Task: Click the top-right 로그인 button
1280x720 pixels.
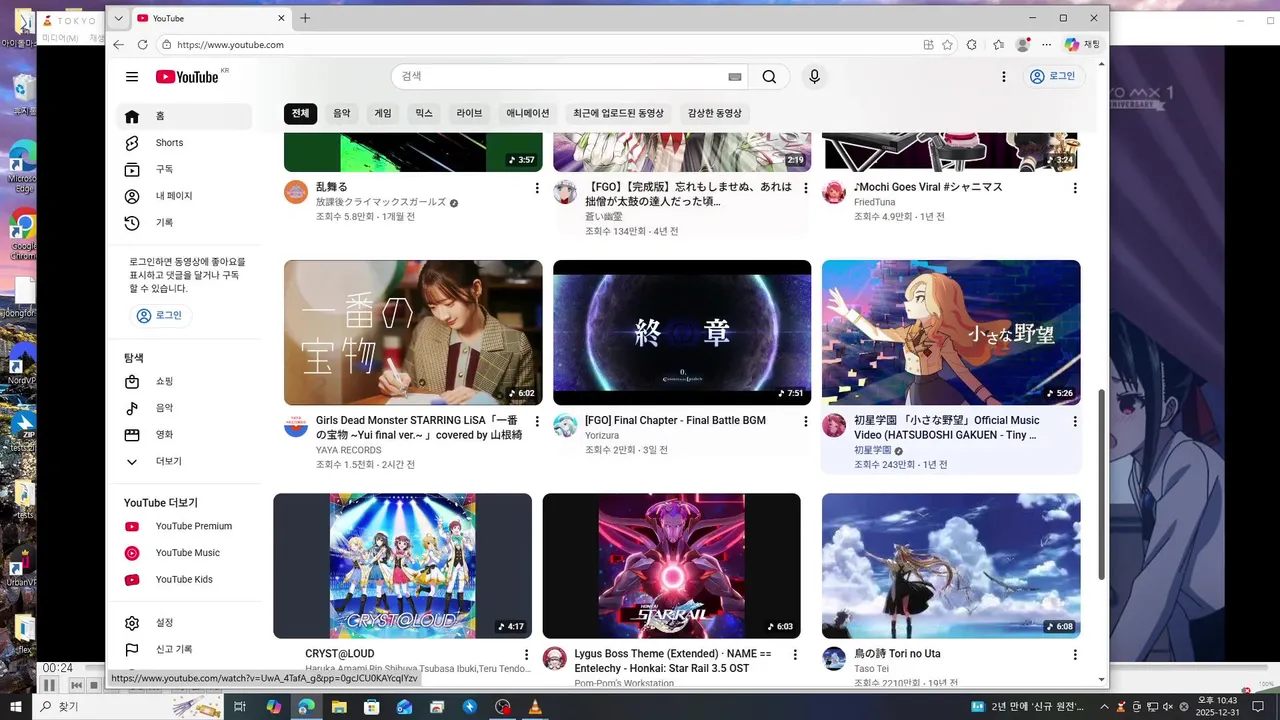Action: click(x=1055, y=77)
